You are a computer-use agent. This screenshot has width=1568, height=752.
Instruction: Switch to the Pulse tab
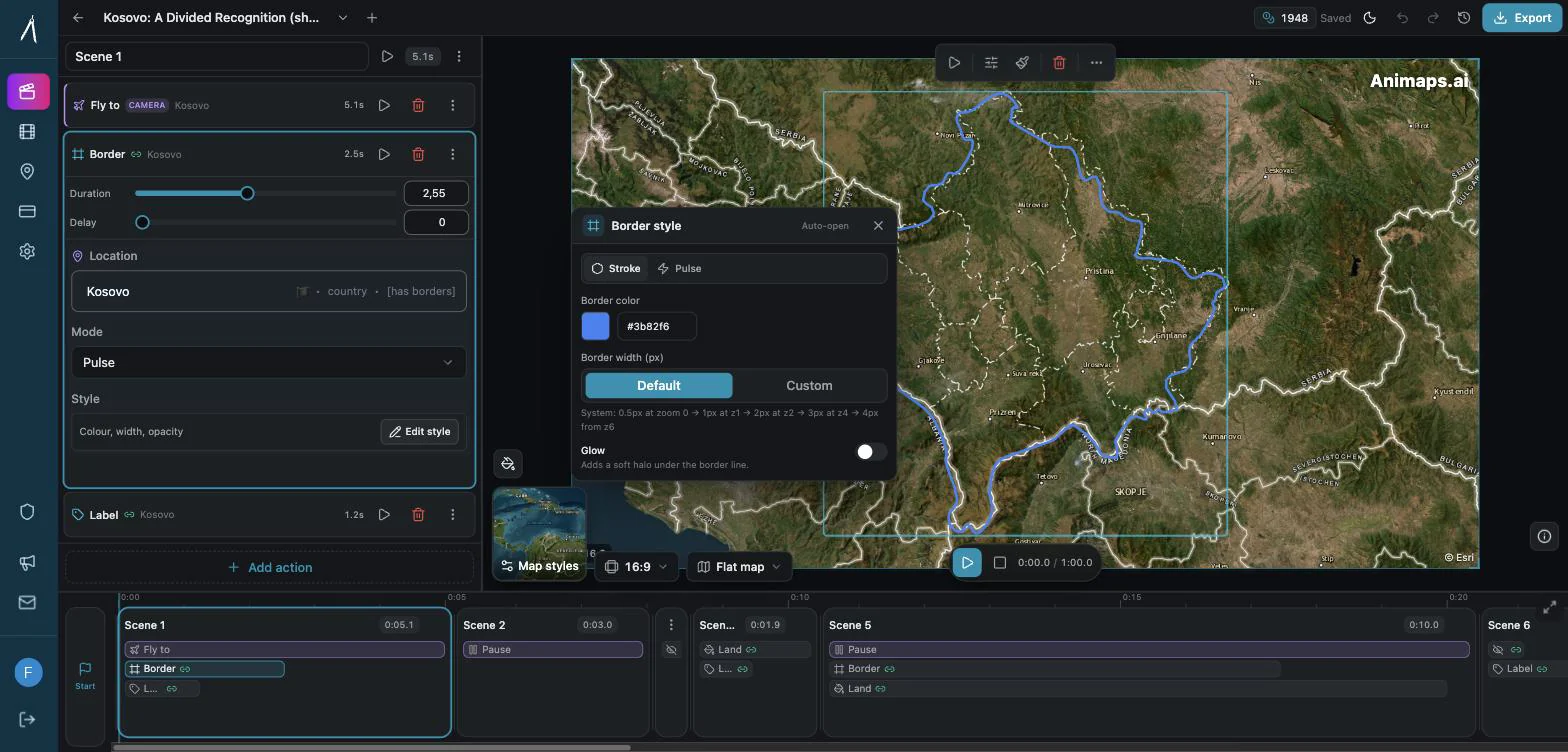679,268
